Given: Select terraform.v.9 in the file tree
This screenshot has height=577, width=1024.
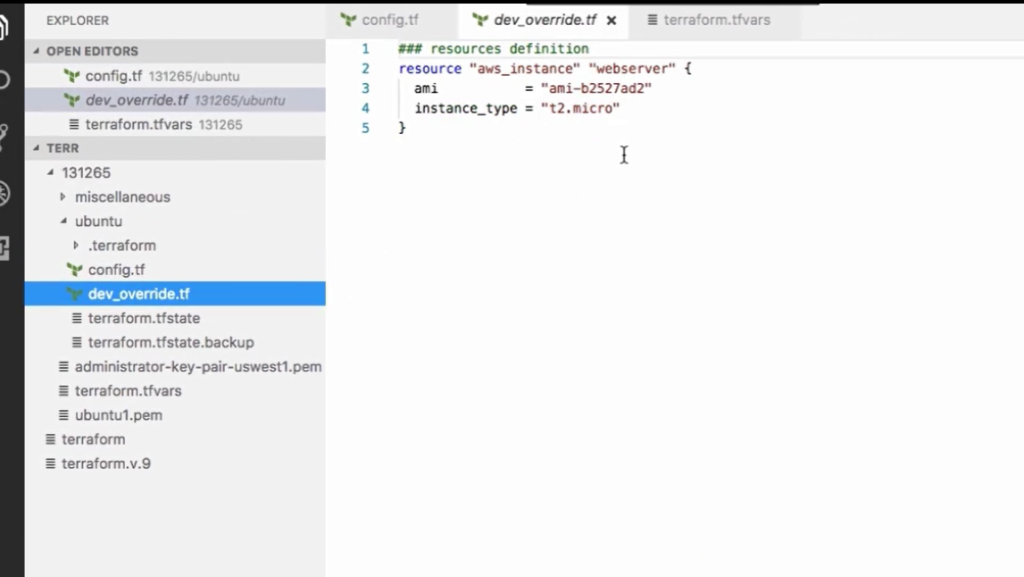Looking at the screenshot, I should tap(106, 463).
